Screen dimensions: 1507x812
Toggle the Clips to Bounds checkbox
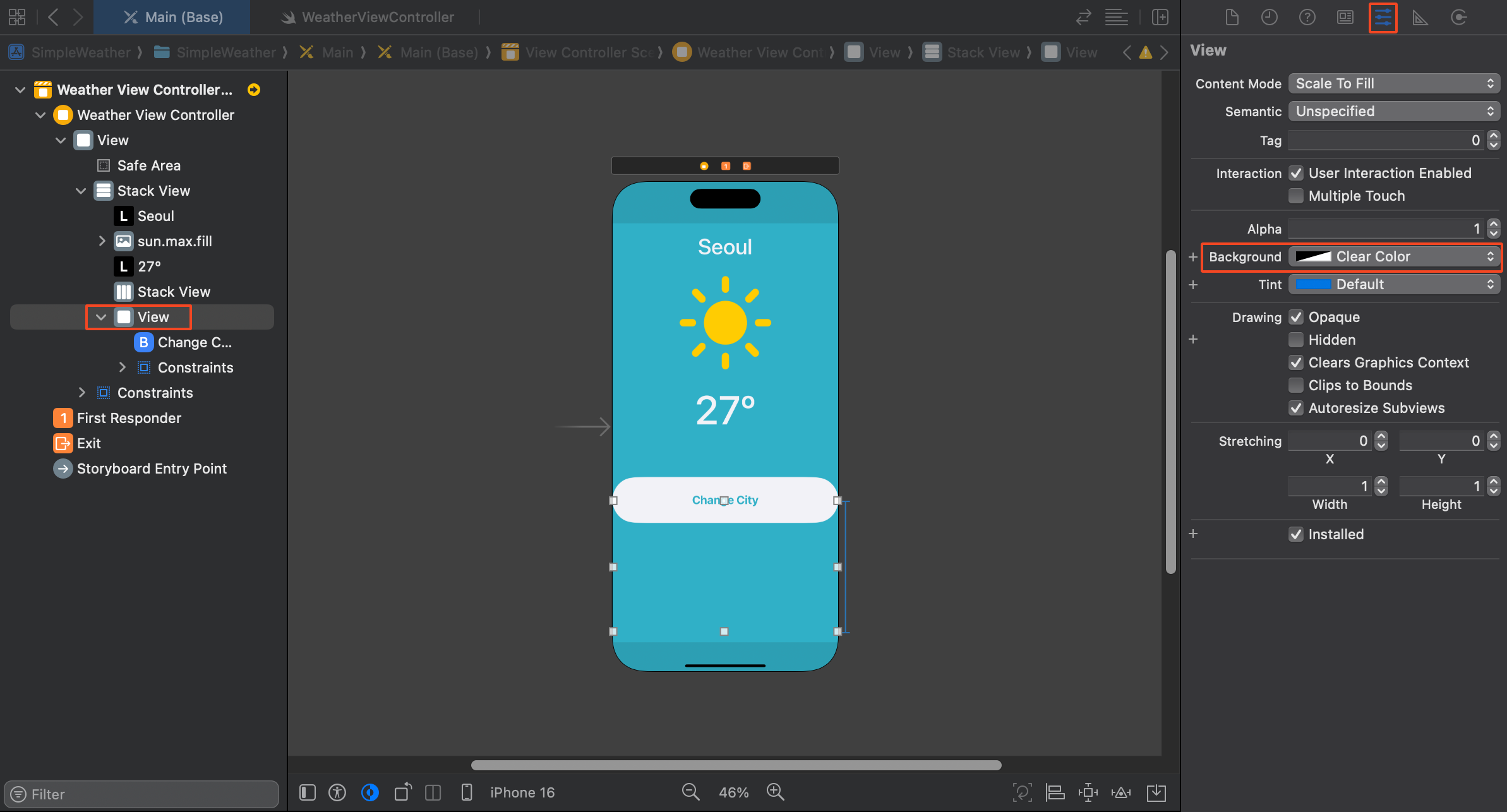point(1296,385)
